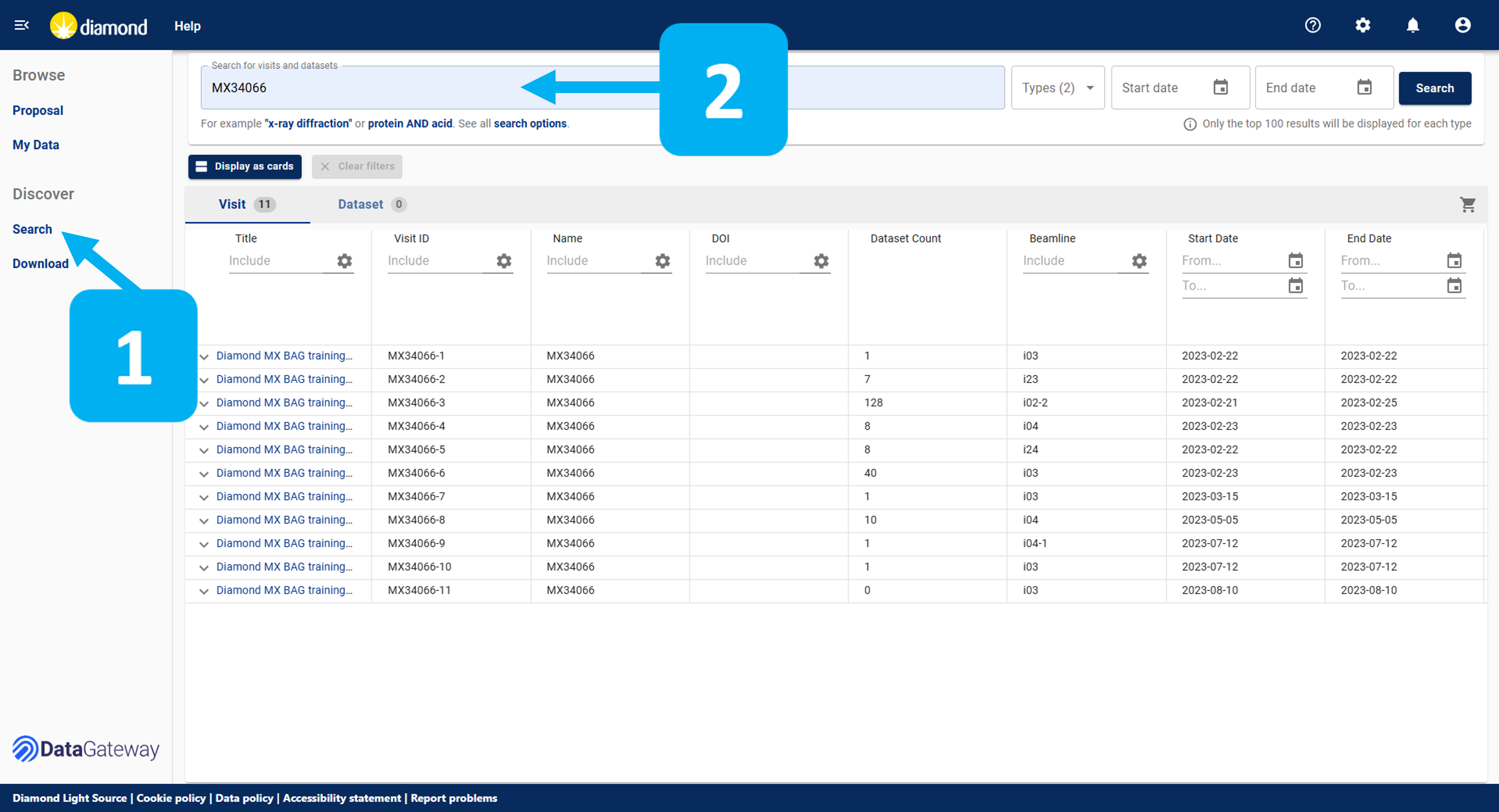This screenshot has height=812, width=1499.
Task: Expand details for row MX34066-5
Action: [204, 450]
